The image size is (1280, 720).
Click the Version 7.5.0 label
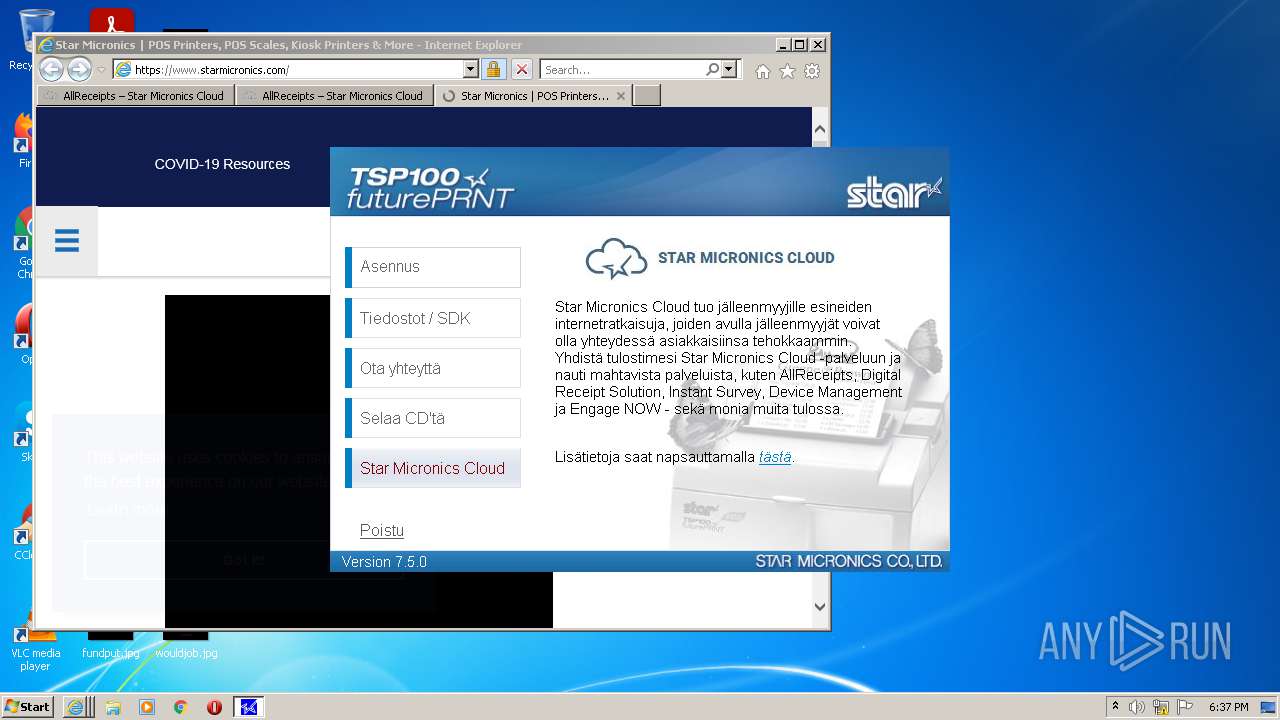tap(384, 562)
